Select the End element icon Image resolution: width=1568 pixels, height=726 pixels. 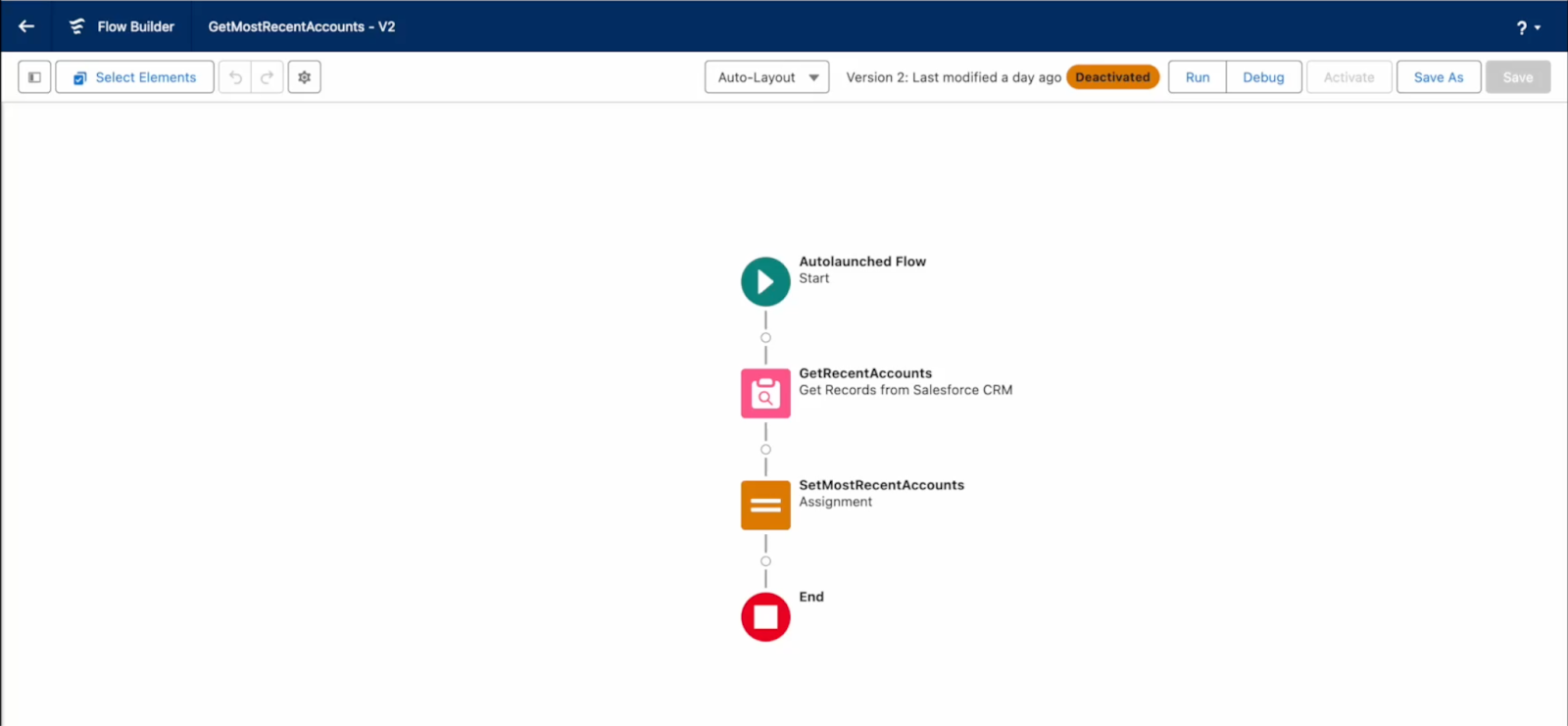(765, 617)
